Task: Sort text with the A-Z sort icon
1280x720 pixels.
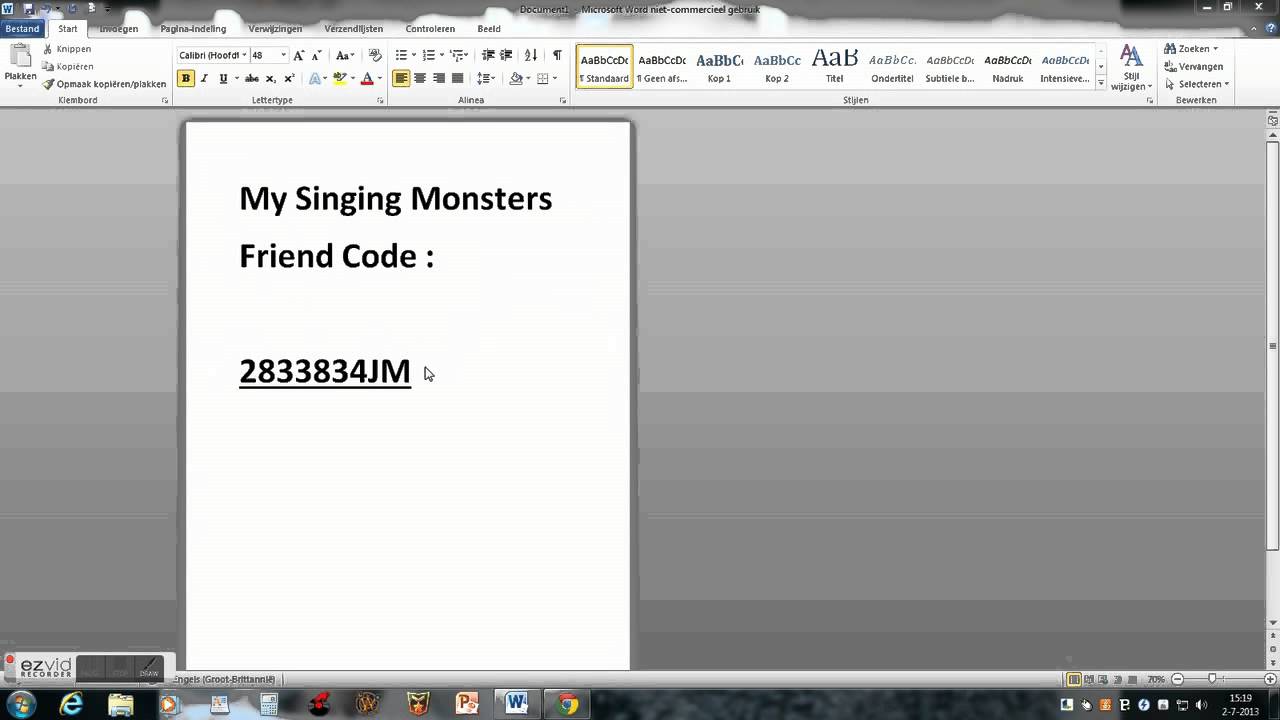Action: click(x=531, y=56)
